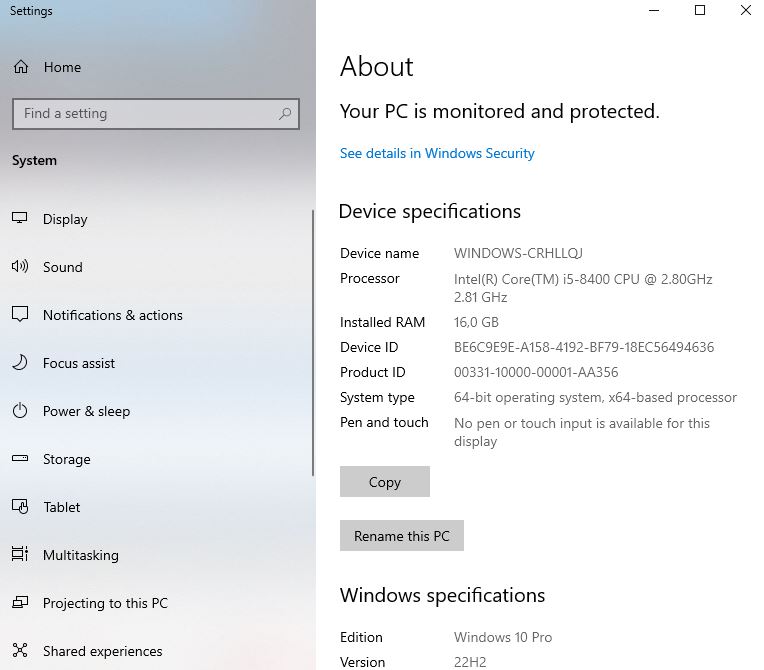
Task: Click the Projecting to this PC icon
Action: [x=20, y=602]
